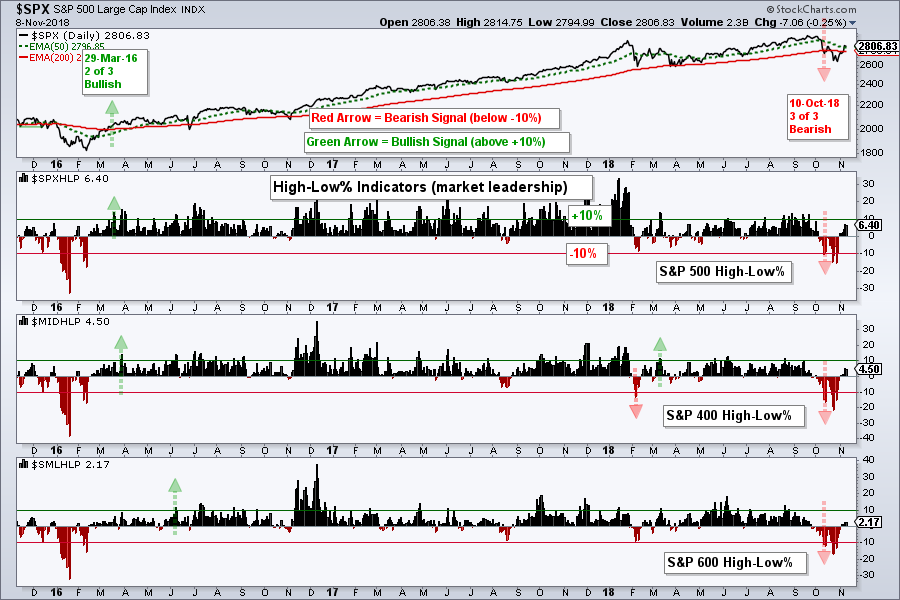Select the 'S&P 500 Large Cap Index' title text

click(x=117, y=10)
